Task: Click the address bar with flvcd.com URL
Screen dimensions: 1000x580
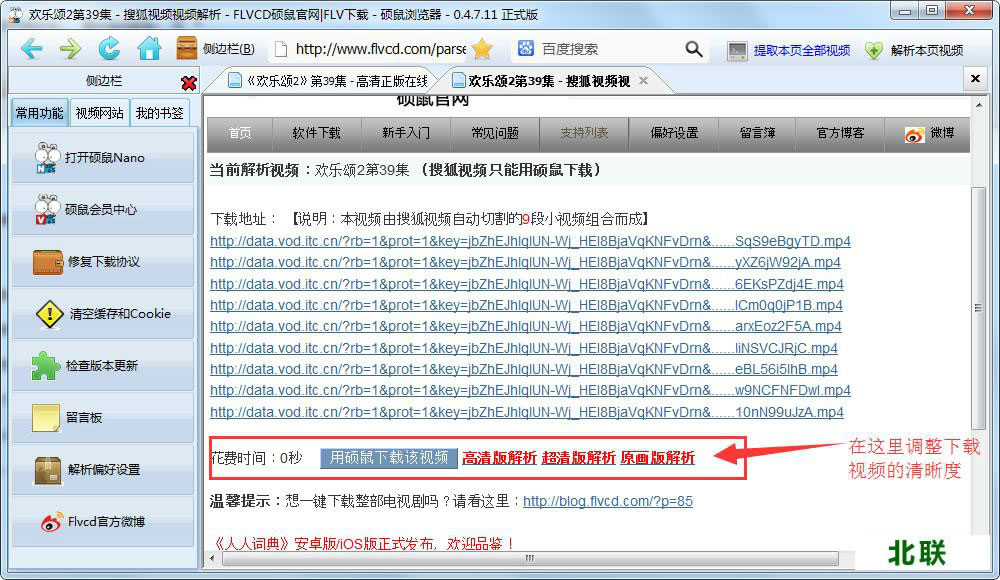Action: (x=380, y=49)
